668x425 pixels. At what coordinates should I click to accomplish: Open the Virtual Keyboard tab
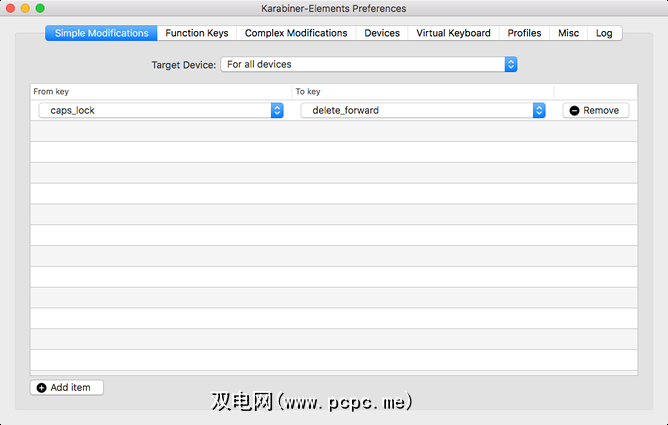tap(453, 33)
